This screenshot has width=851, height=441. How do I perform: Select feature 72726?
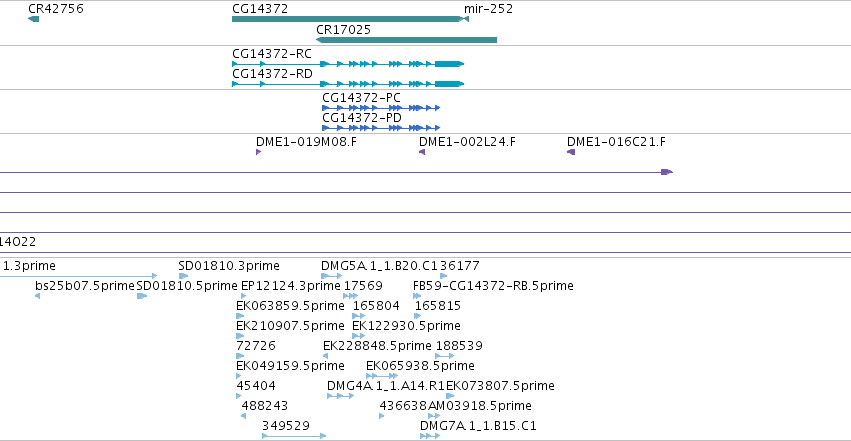[x=240, y=356]
